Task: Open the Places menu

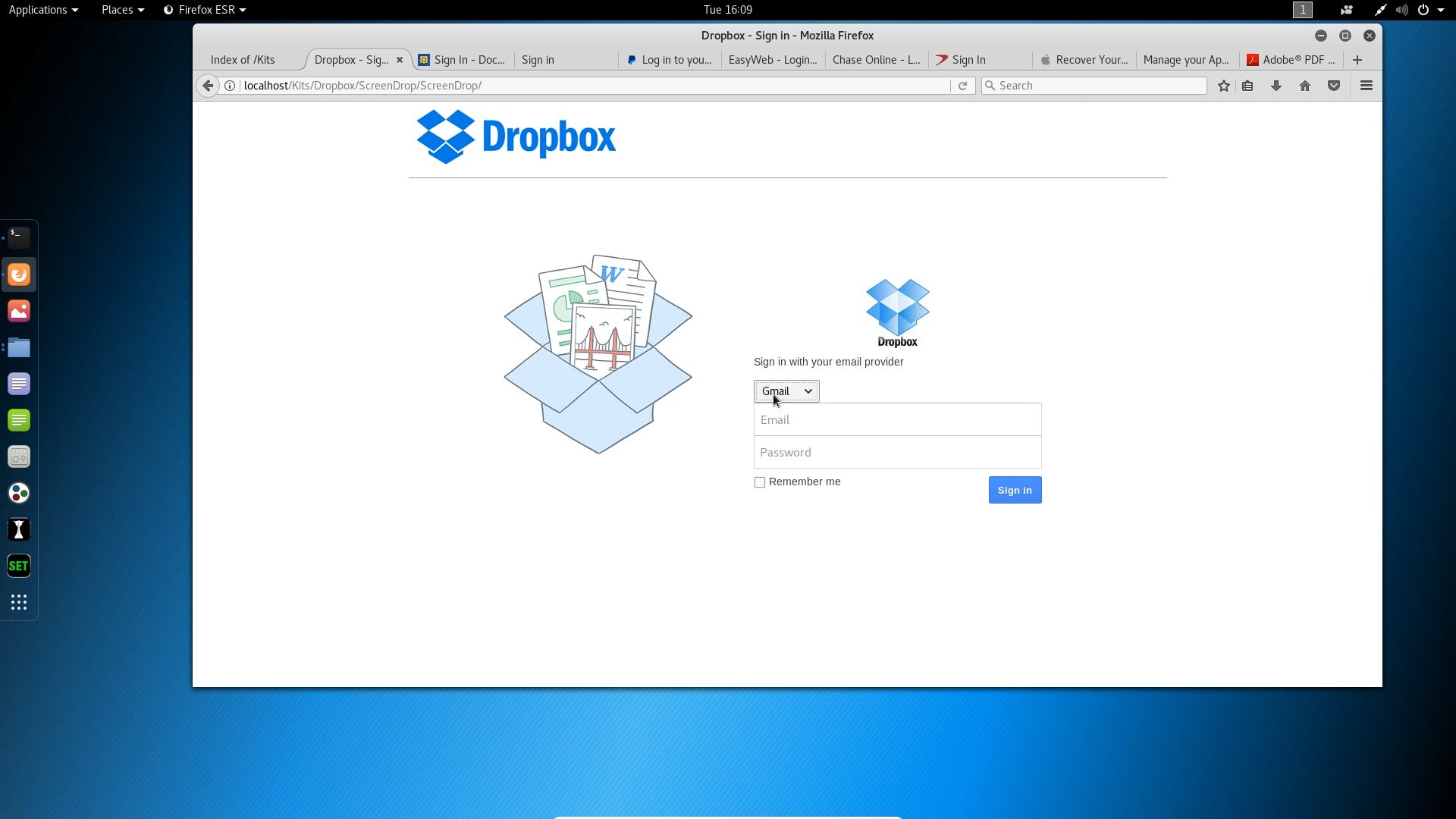Action: coord(123,10)
